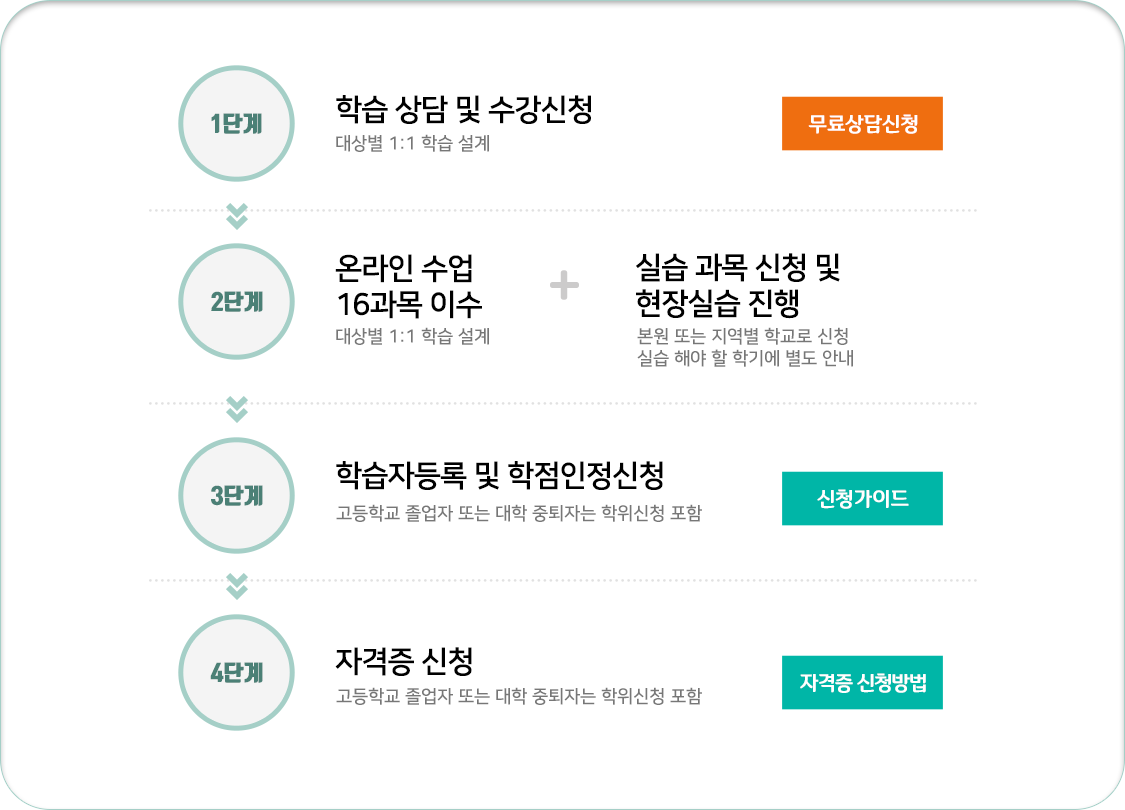Click the 2단계 step circle
This screenshot has width=1125, height=810.
(236, 301)
